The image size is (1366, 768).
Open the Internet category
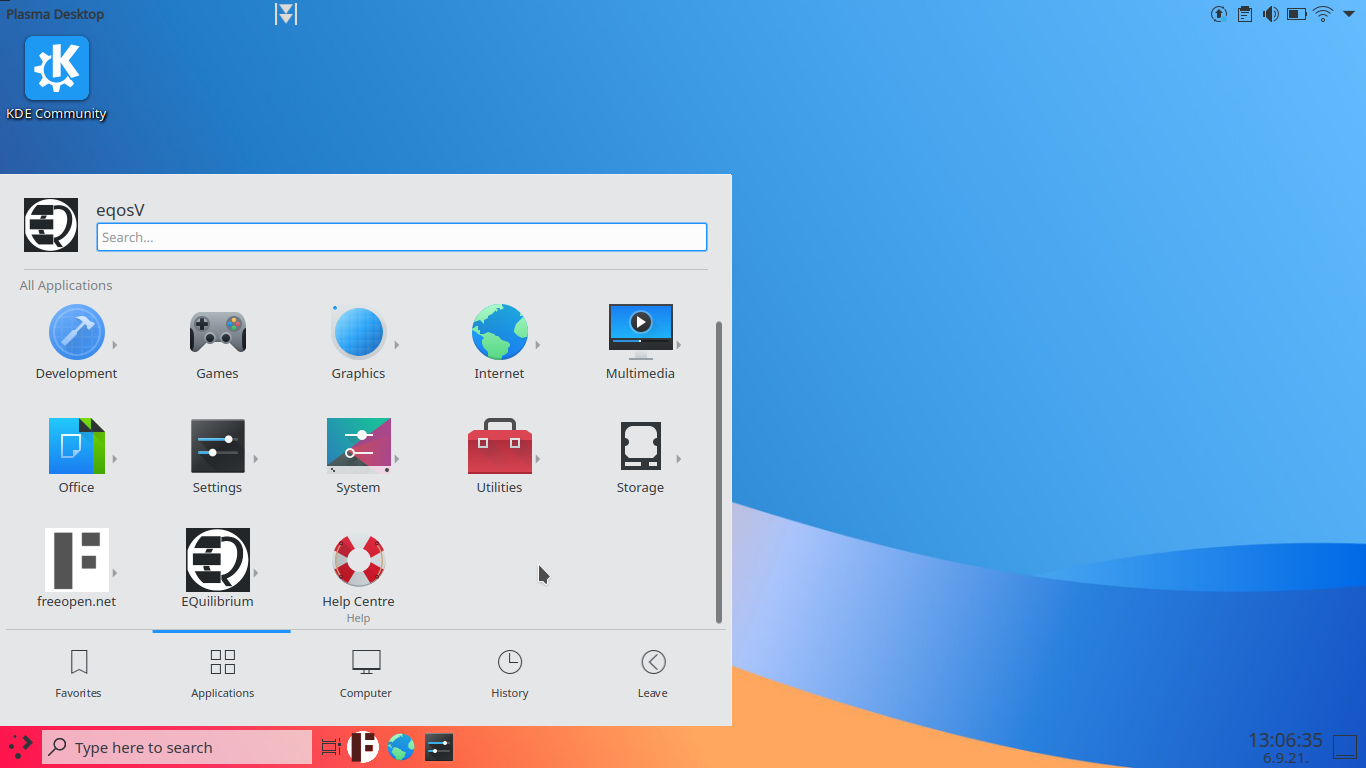(x=500, y=344)
